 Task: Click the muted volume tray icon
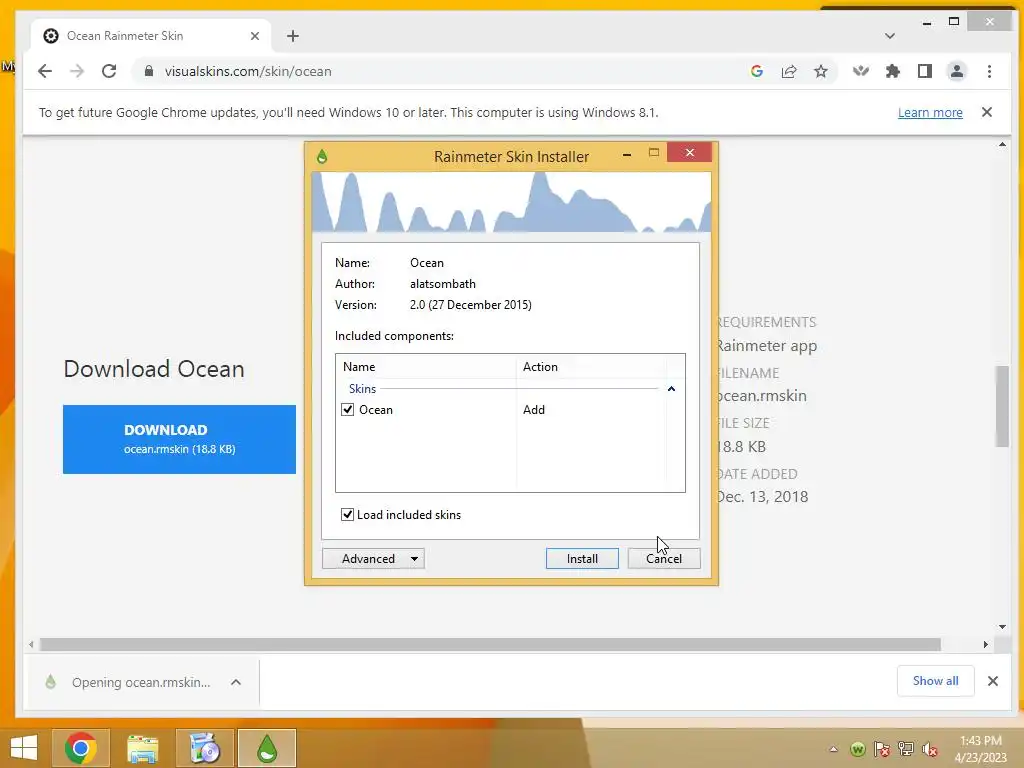(x=929, y=749)
